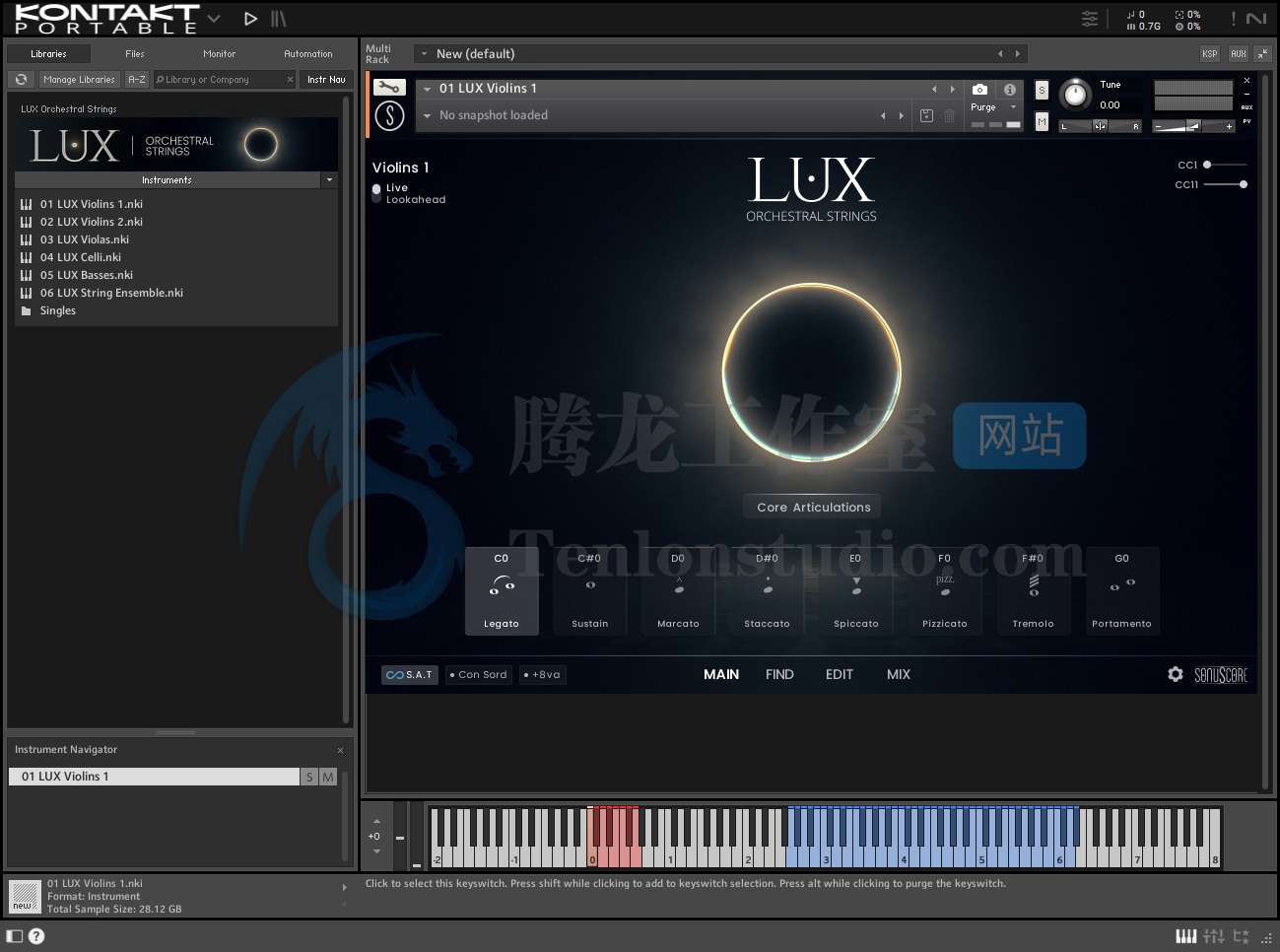
Task: Open snapshot view camera icon
Action: [979, 89]
